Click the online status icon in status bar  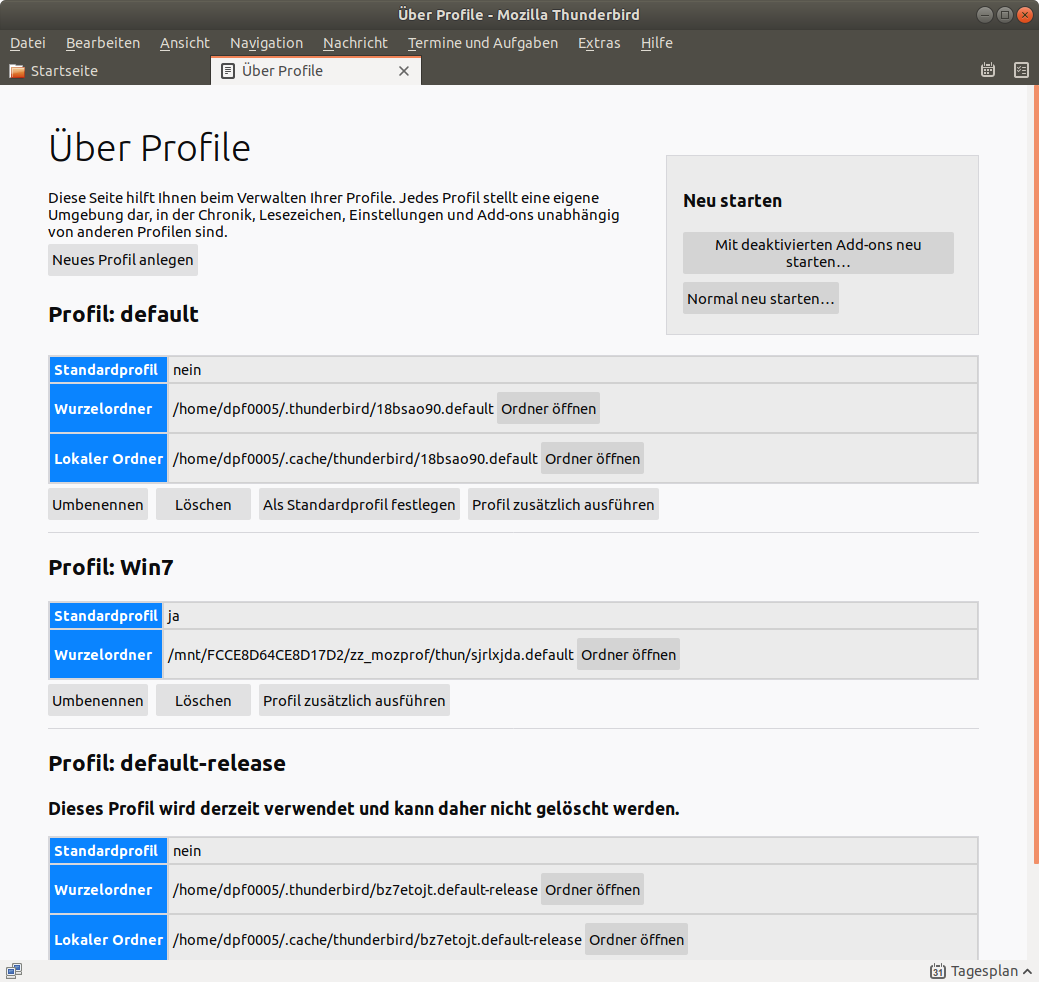pyautogui.click(x=14, y=970)
